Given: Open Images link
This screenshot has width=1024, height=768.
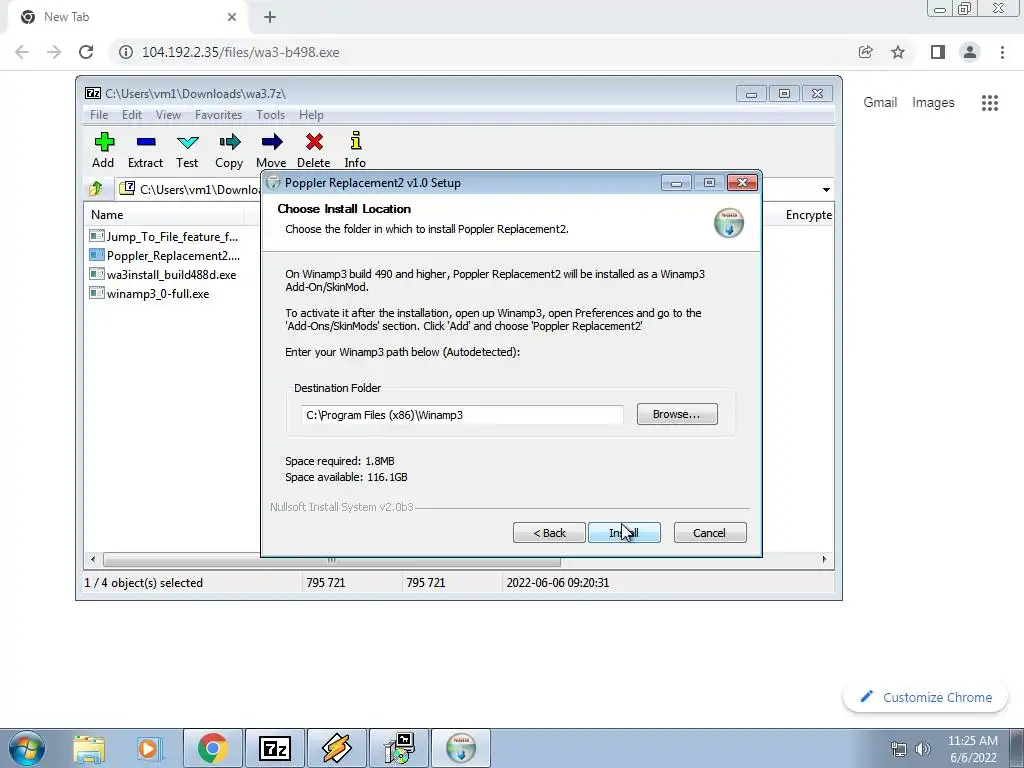Looking at the screenshot, I should [x=933, y=103].
